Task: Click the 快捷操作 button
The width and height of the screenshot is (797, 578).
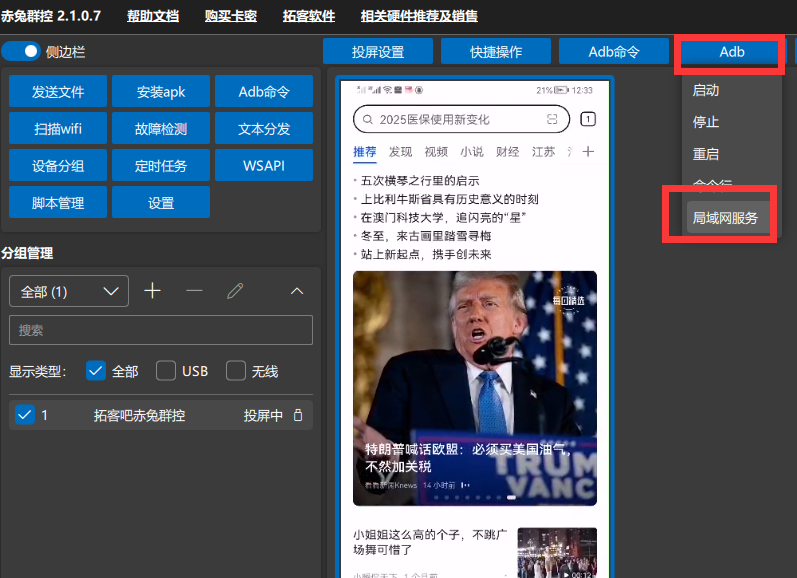Action: click(x=496, y=51)
